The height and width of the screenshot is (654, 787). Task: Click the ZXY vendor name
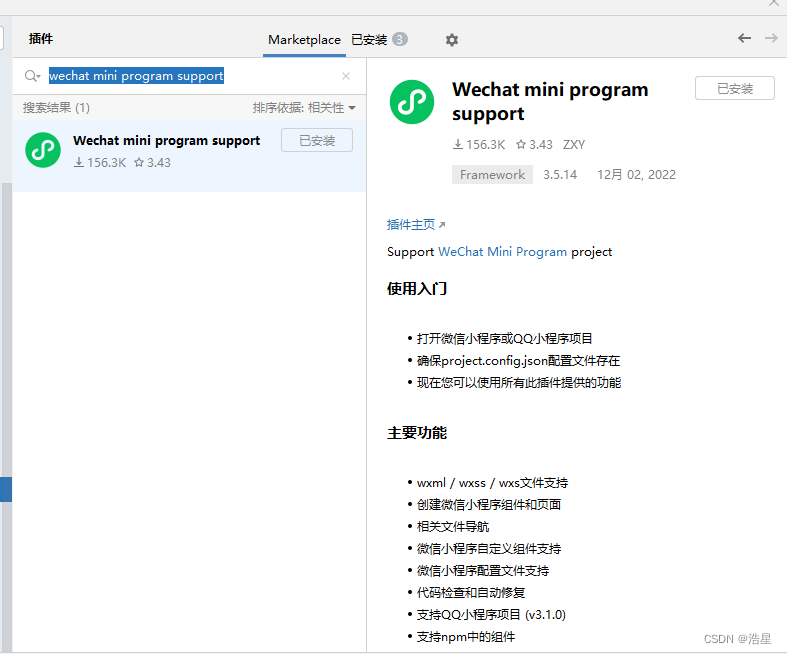click(574, 145)
